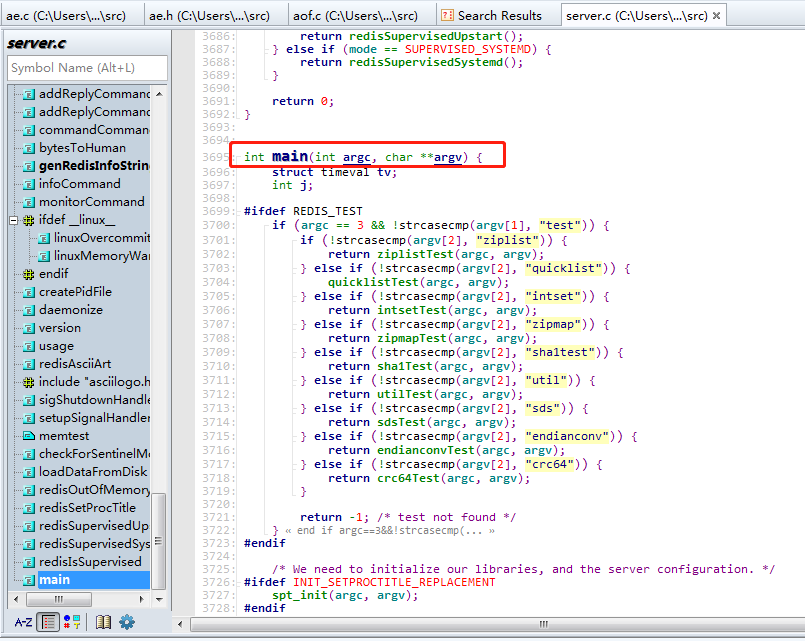This screenshot has width=805, height=641.
Task: Click symbol list horizontal scrollbar thumb
Action: pyautogui.click(x=59, y=599)
